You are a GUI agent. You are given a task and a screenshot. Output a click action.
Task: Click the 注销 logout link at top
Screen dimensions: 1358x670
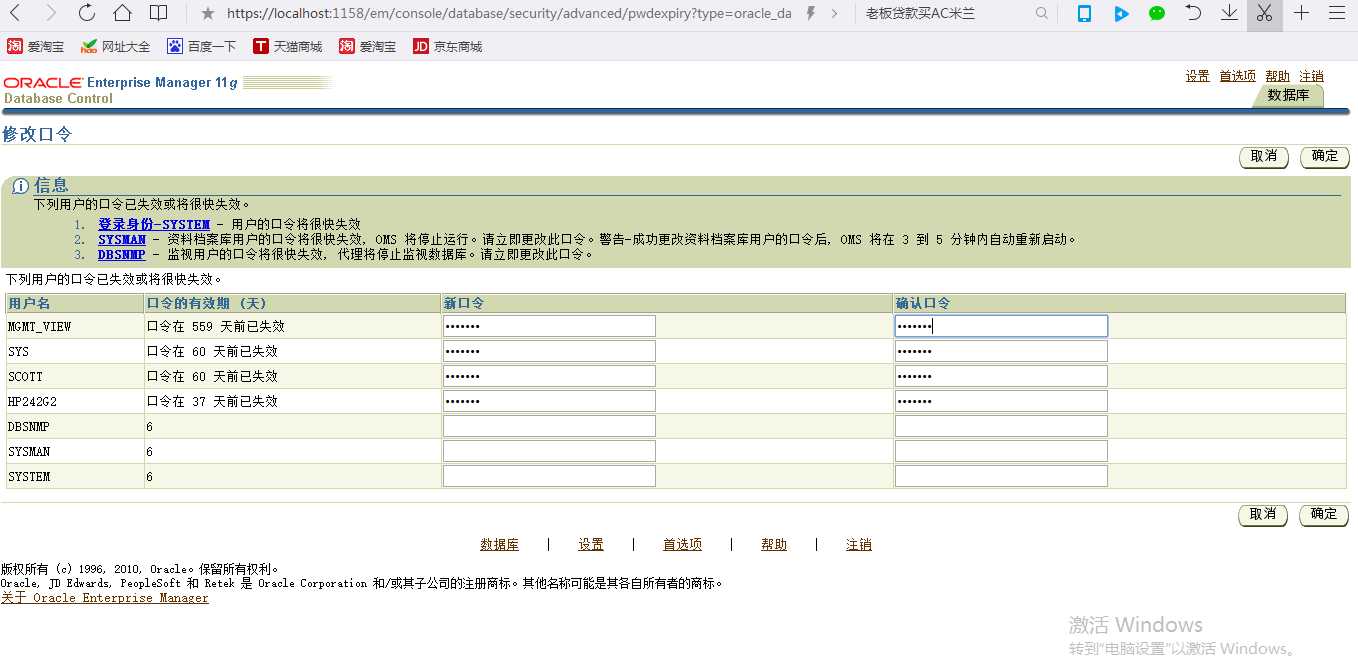[x=1311, y=76]
